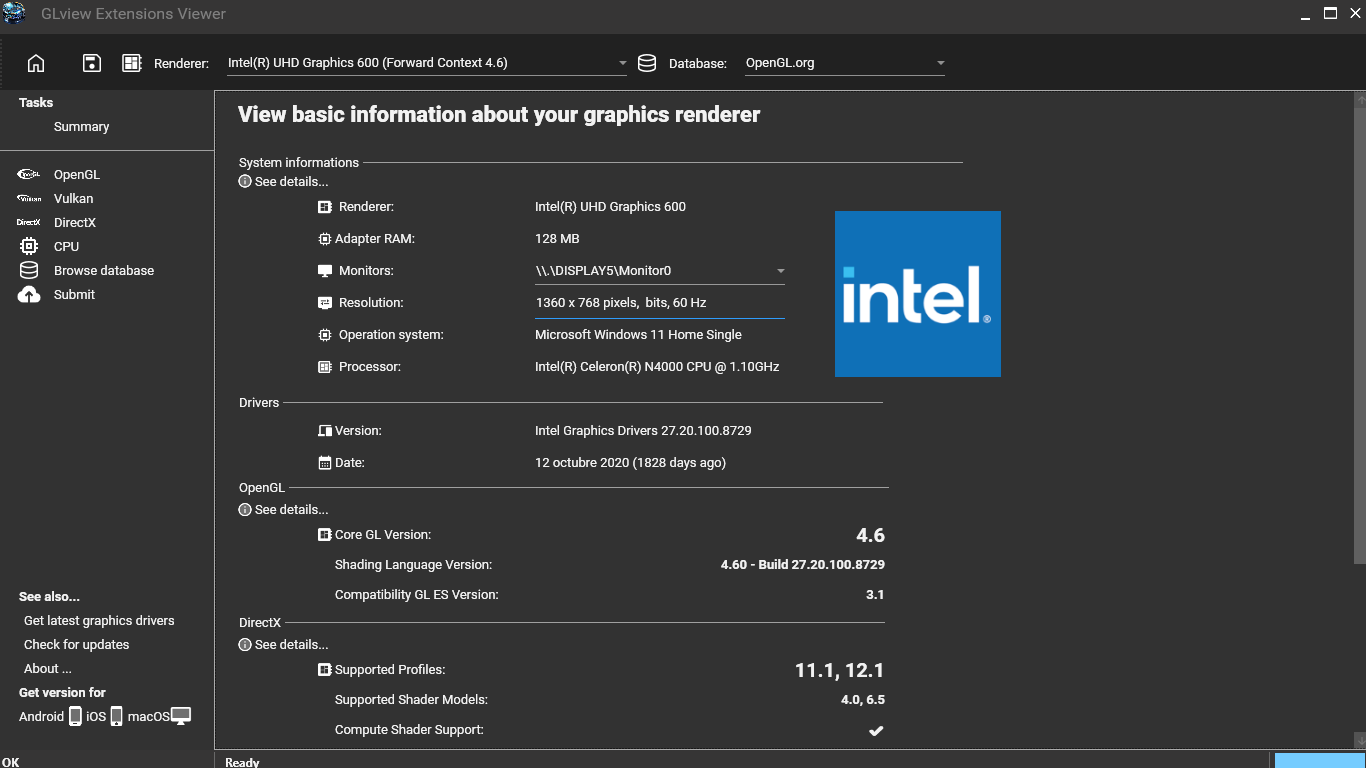Maximize the GLview Extensions Viewer window
This screenshot has height=768, width=1366.
pyautogui.click(x=1331, y=14)
